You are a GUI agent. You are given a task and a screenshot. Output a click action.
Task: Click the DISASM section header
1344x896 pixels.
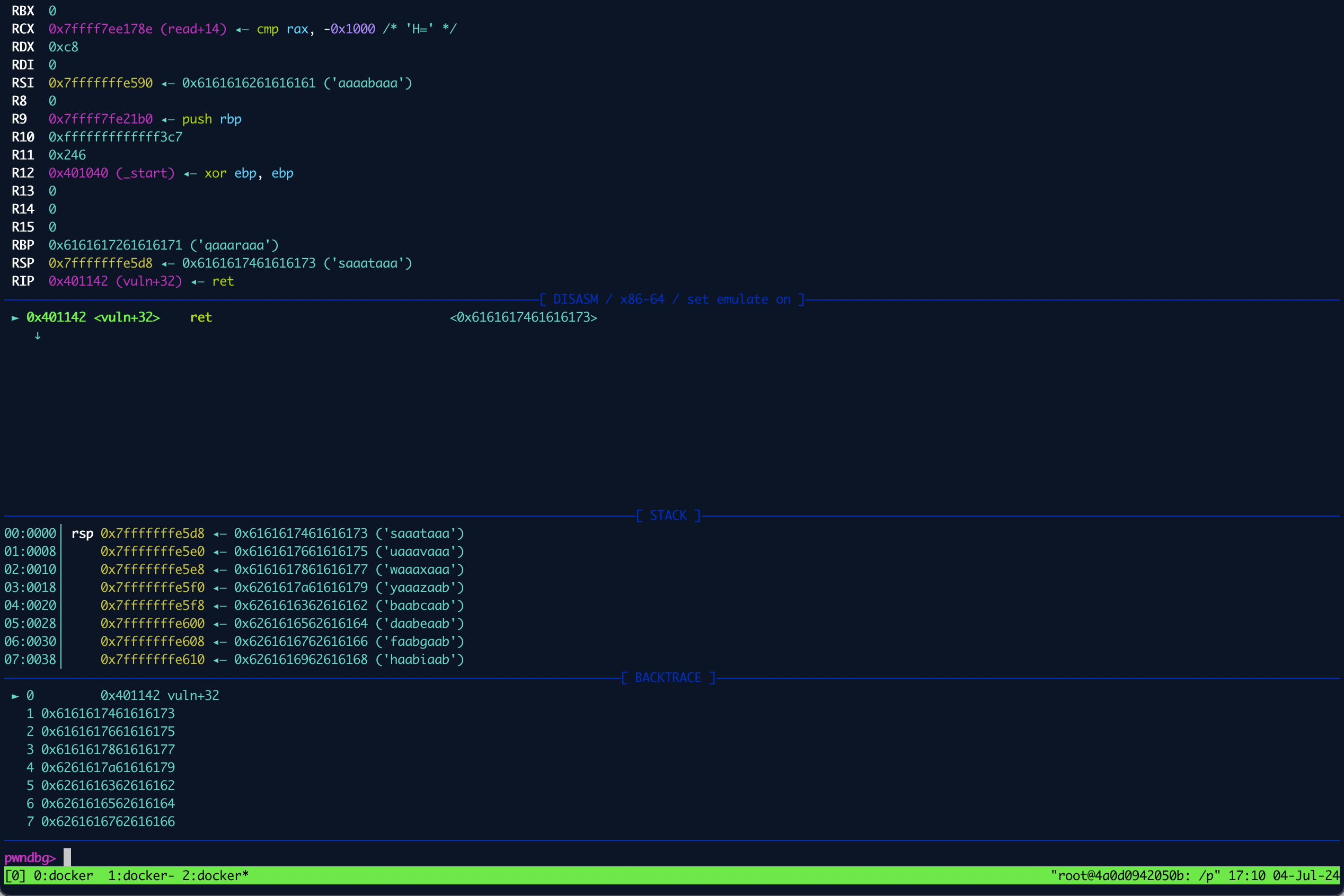coord(672,299)
